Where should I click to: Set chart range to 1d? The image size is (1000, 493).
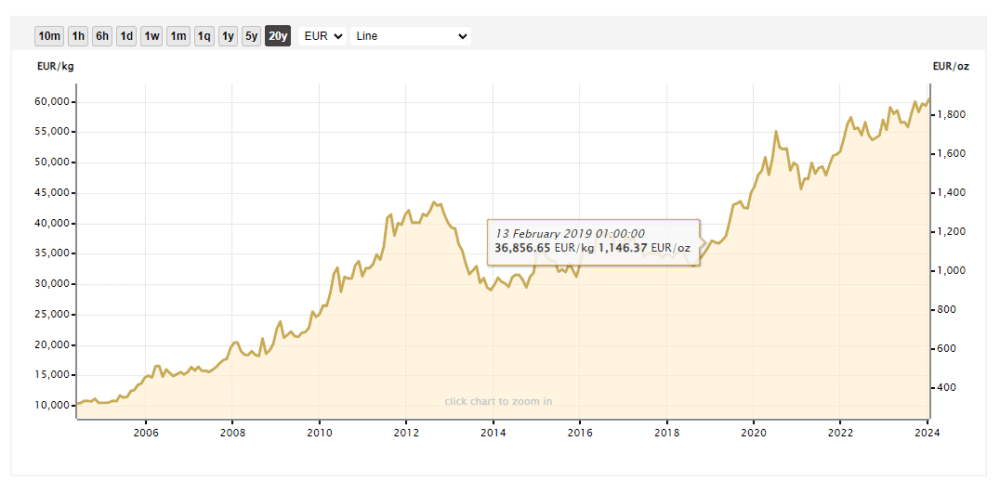click(126, 36)
